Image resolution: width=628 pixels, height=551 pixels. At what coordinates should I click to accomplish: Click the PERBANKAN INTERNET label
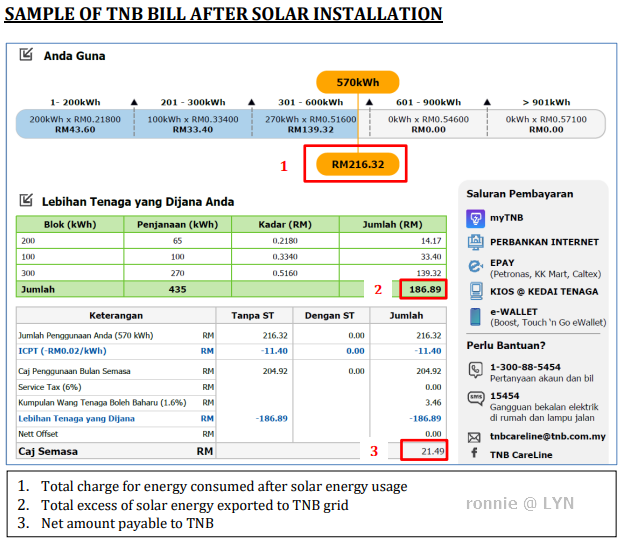544,242
